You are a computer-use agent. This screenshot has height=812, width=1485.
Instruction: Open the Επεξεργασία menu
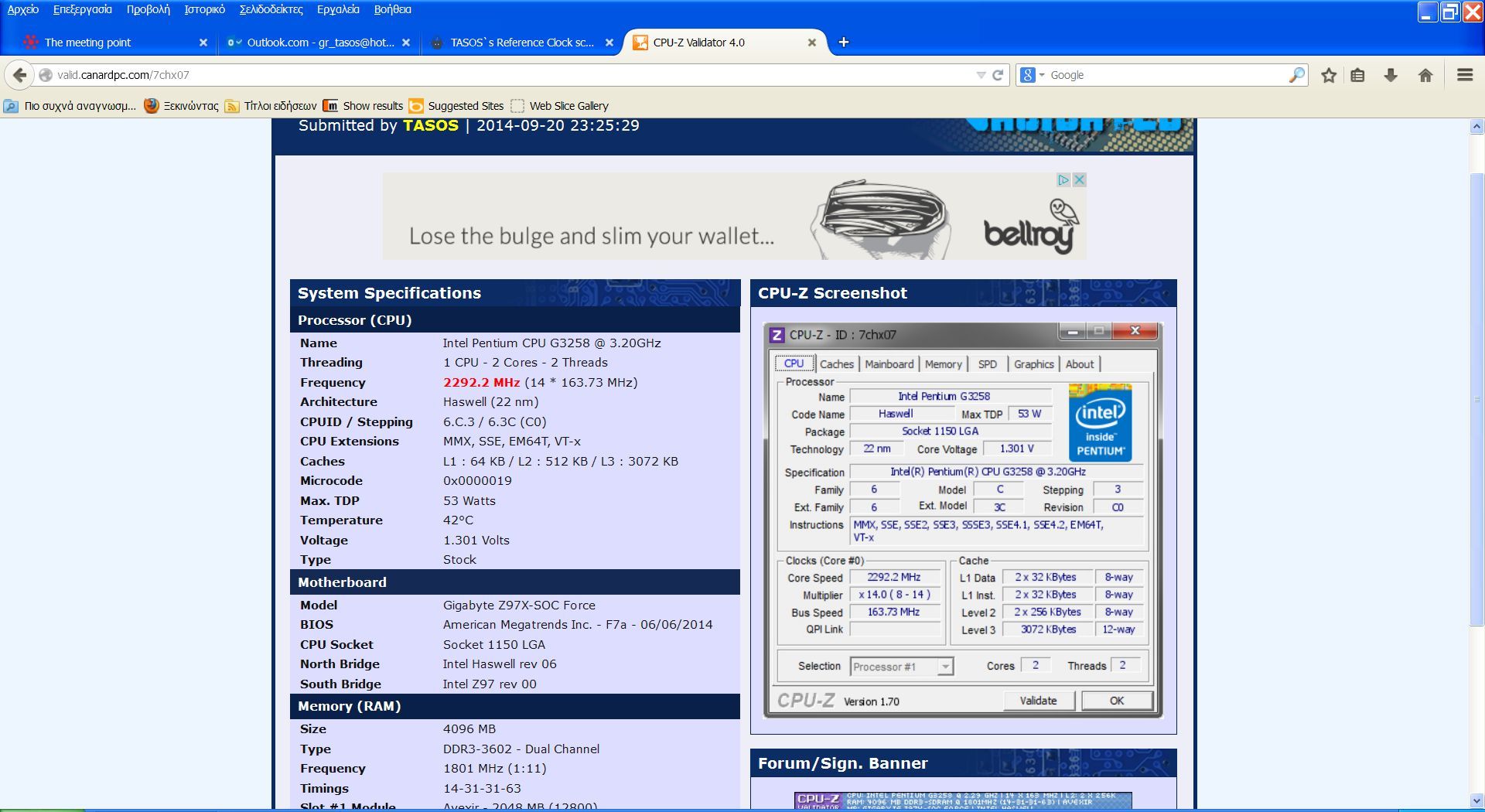(x=83, y=9)
